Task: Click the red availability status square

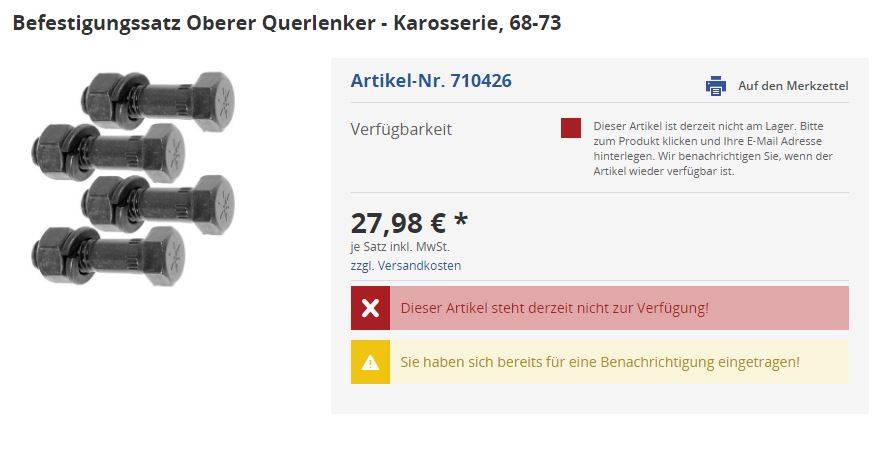Action: (571, 128)
